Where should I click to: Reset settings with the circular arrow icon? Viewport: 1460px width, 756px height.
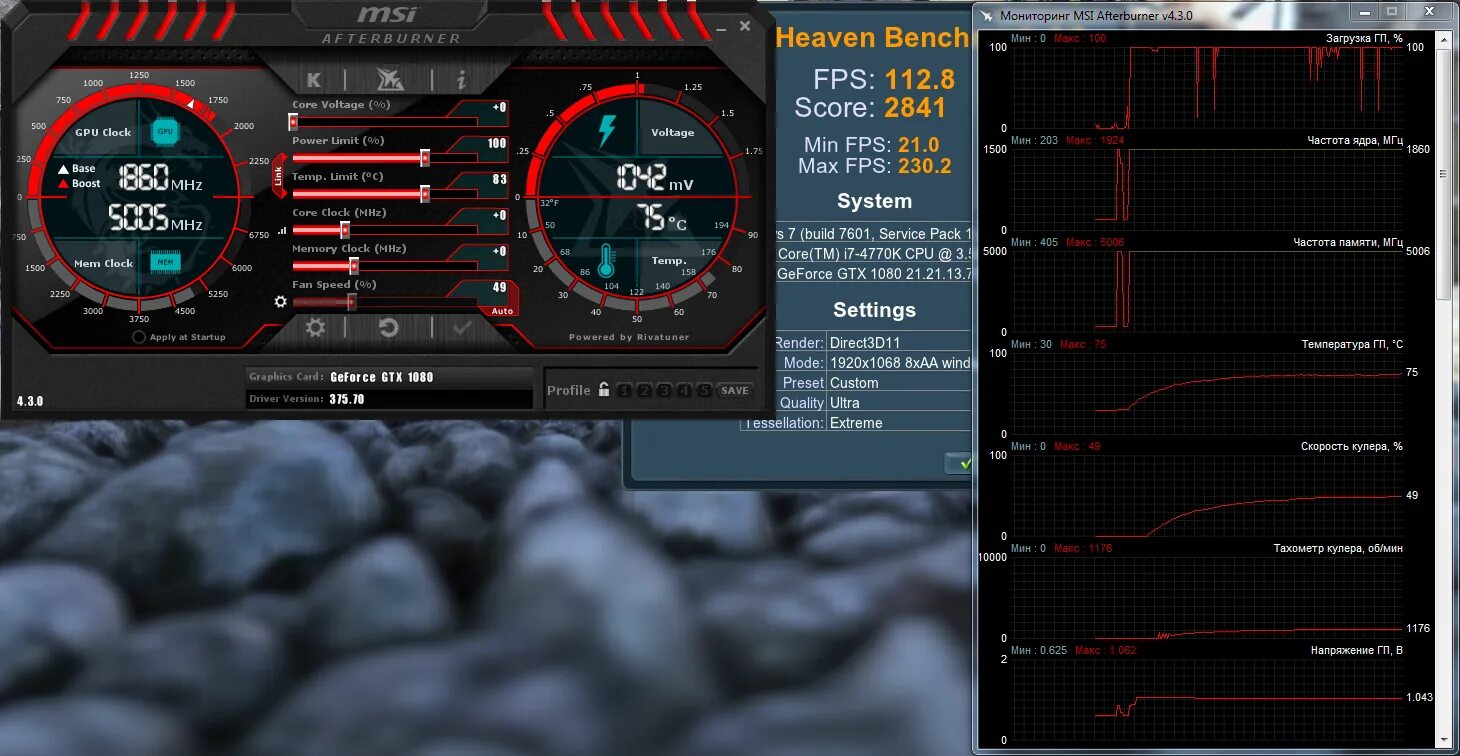point(388,327)
